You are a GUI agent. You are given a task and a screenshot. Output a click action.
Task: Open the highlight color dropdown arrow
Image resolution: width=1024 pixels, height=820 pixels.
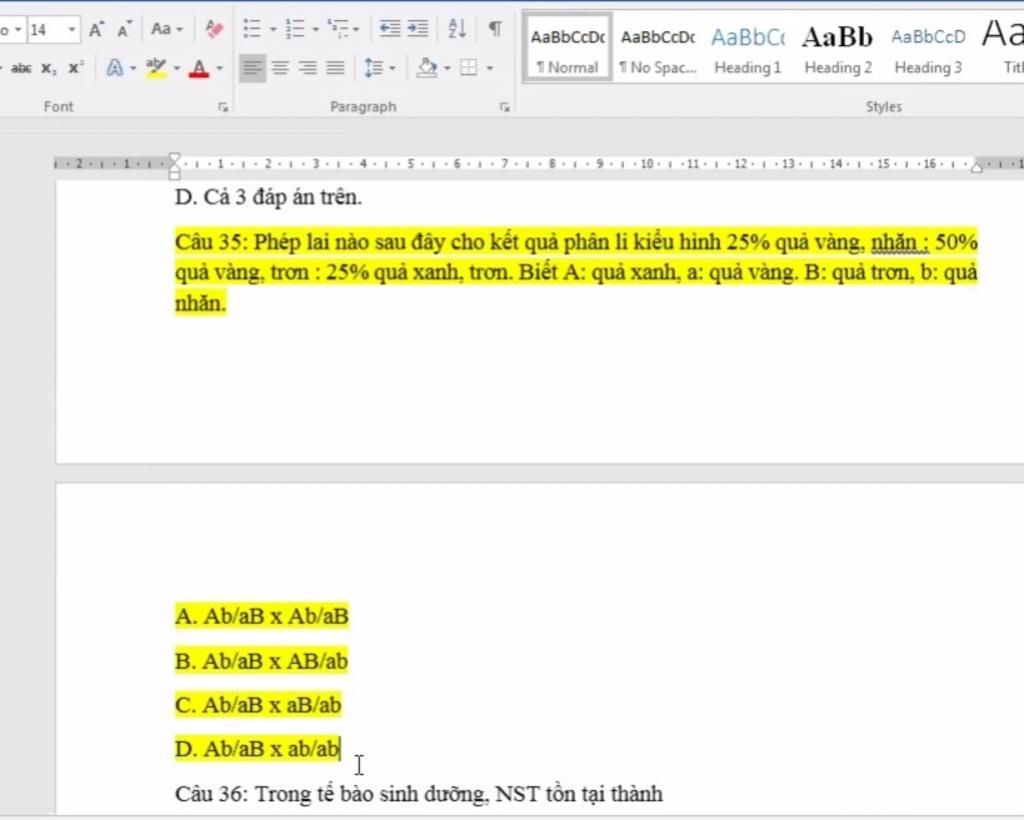coord(176,68)
